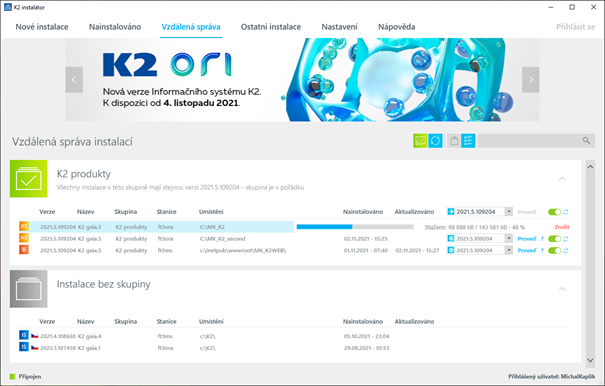Click Přihlásit se link
605x386 pixels.
click(x=576, y=27)
